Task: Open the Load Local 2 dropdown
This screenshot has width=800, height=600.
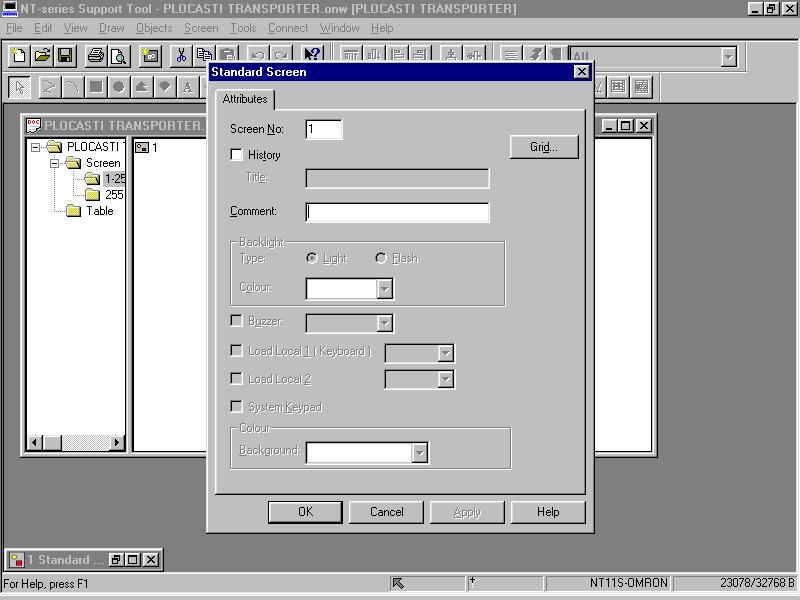Action: coord(446,379)
